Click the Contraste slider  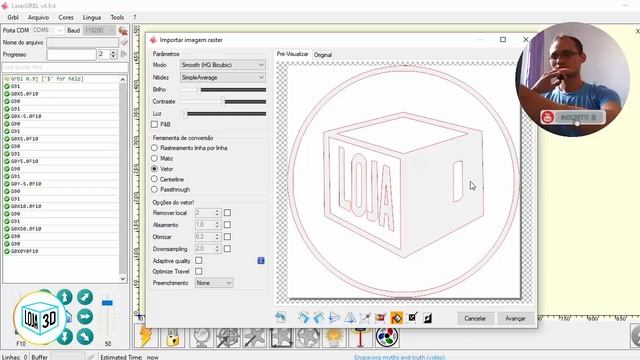(x=223, y=101)
